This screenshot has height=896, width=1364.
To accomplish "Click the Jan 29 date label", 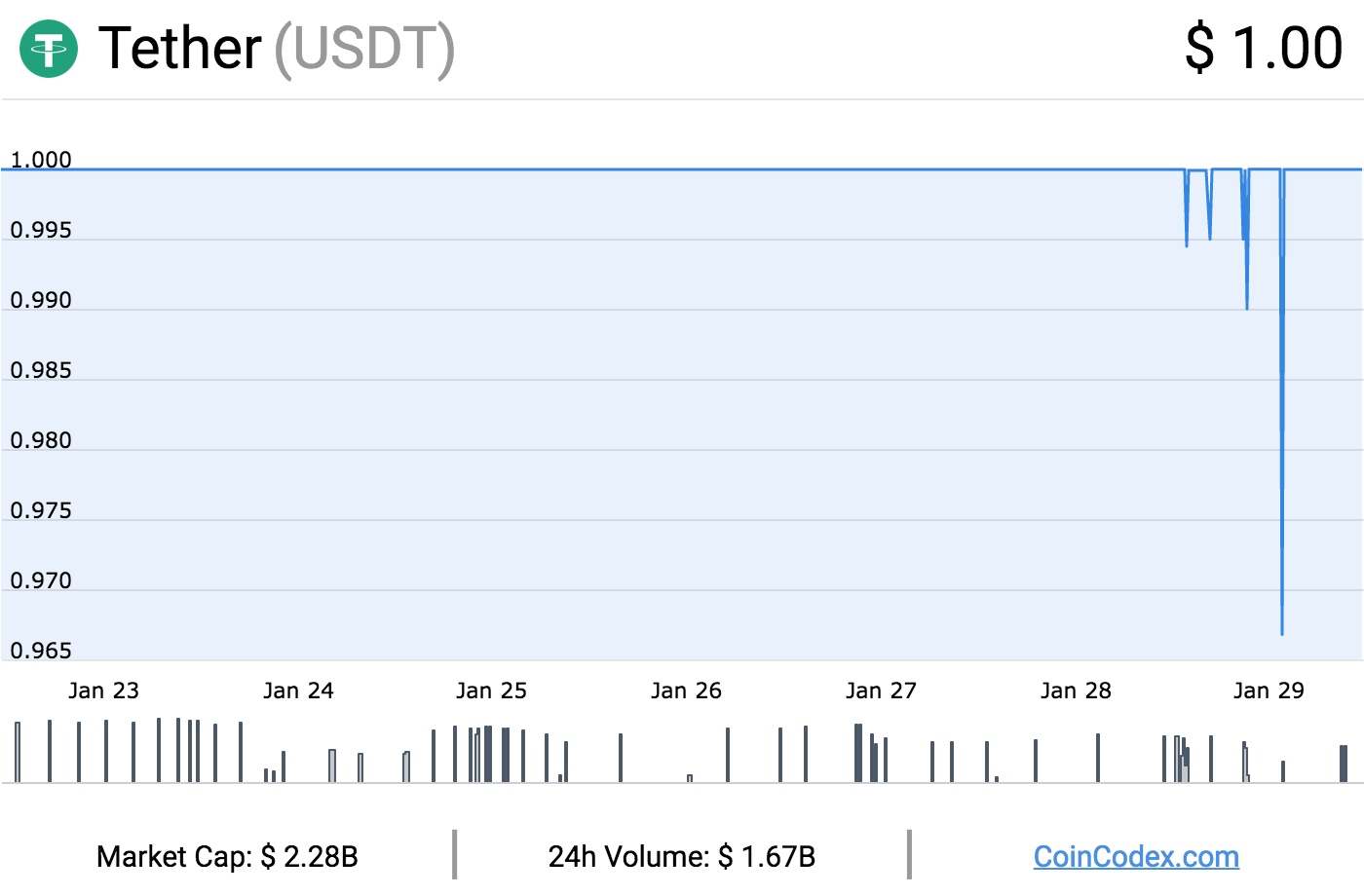I will click(1269, 691).
